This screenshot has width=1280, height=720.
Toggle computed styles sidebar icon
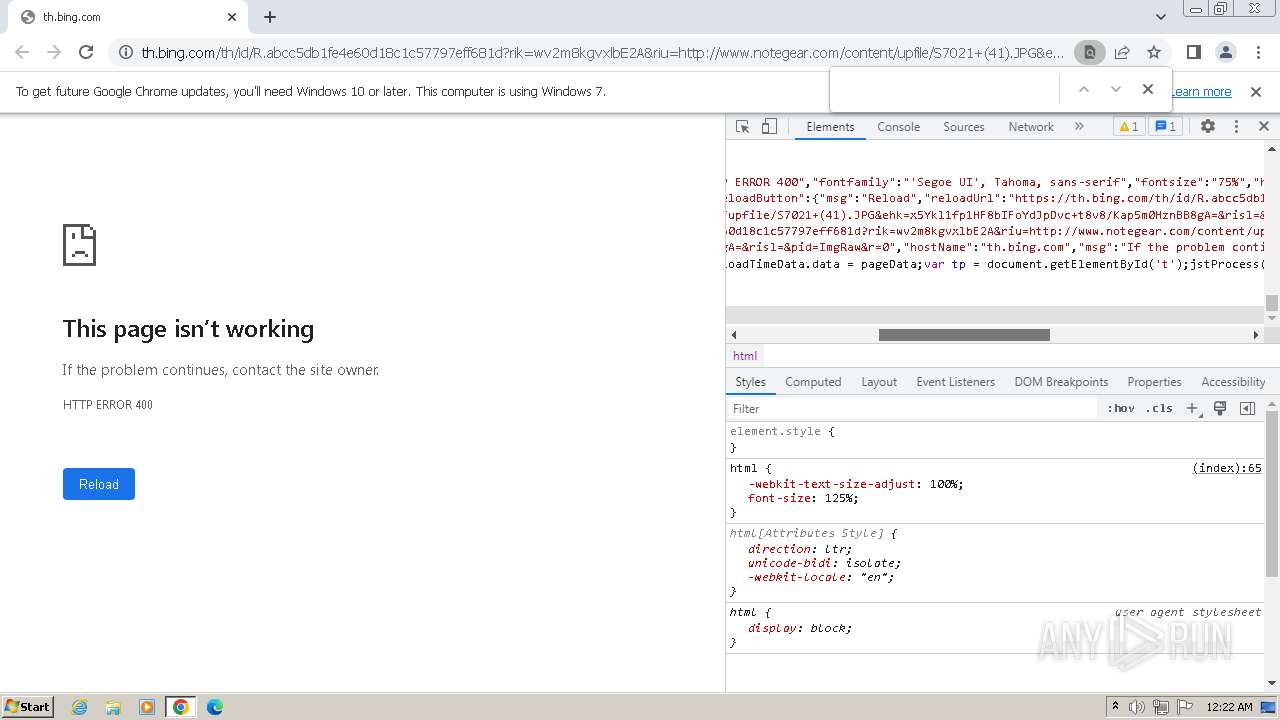[1247, 408]
